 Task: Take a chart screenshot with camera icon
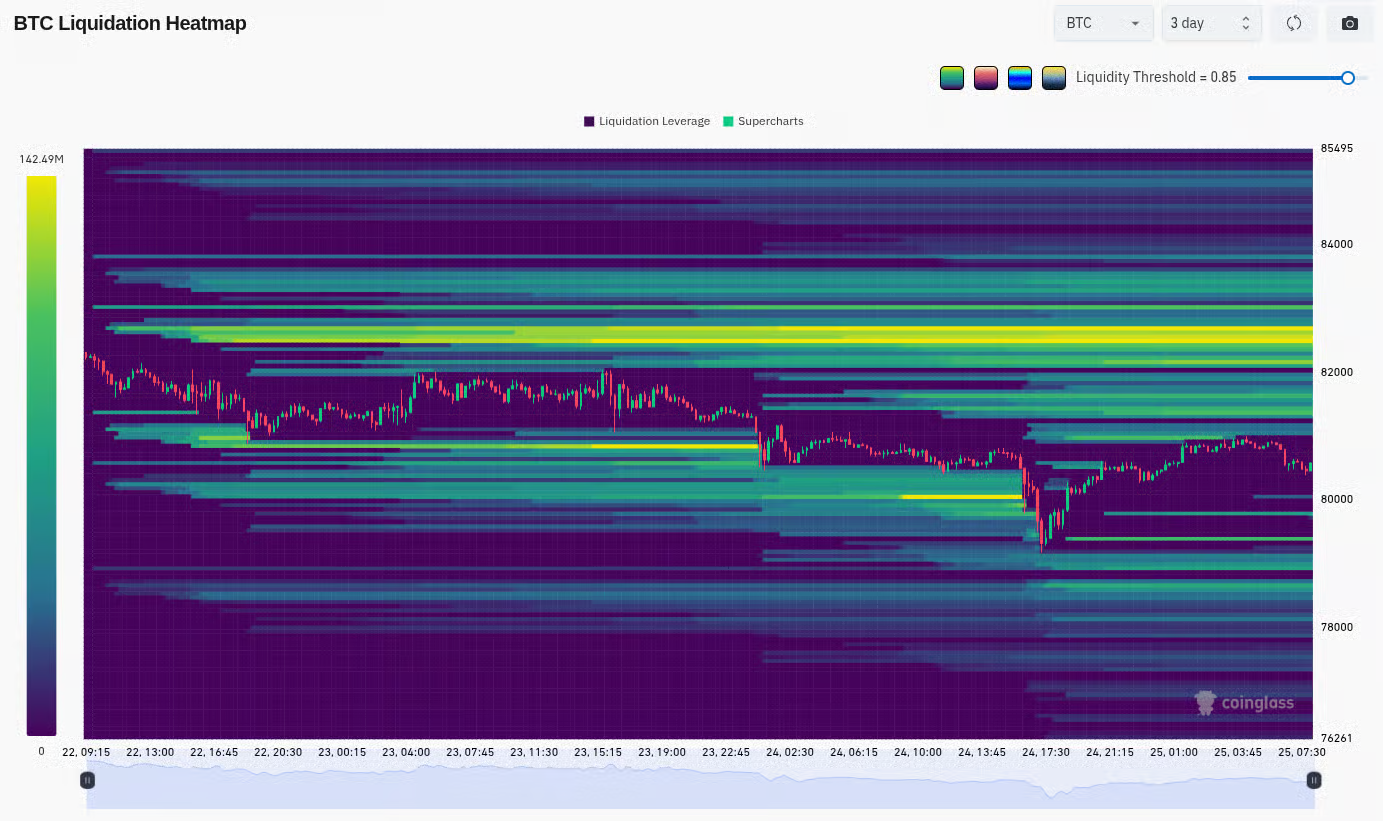(1350, 23)
